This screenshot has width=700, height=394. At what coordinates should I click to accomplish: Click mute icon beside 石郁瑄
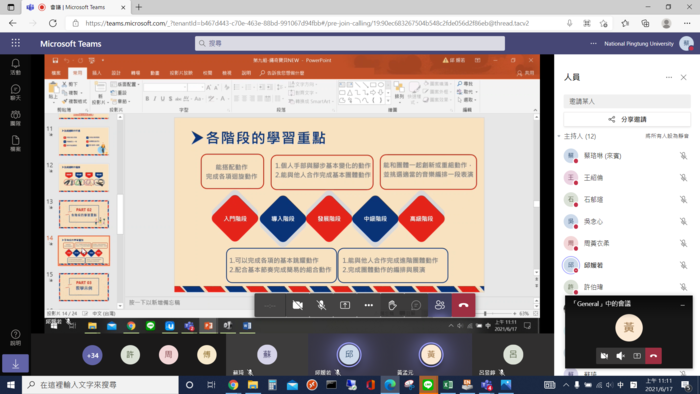pyautogui.click(x=683, y=199)
